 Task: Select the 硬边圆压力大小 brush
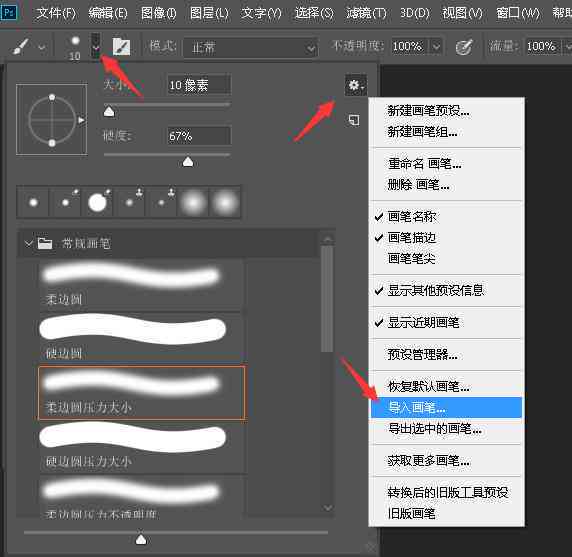141,447
